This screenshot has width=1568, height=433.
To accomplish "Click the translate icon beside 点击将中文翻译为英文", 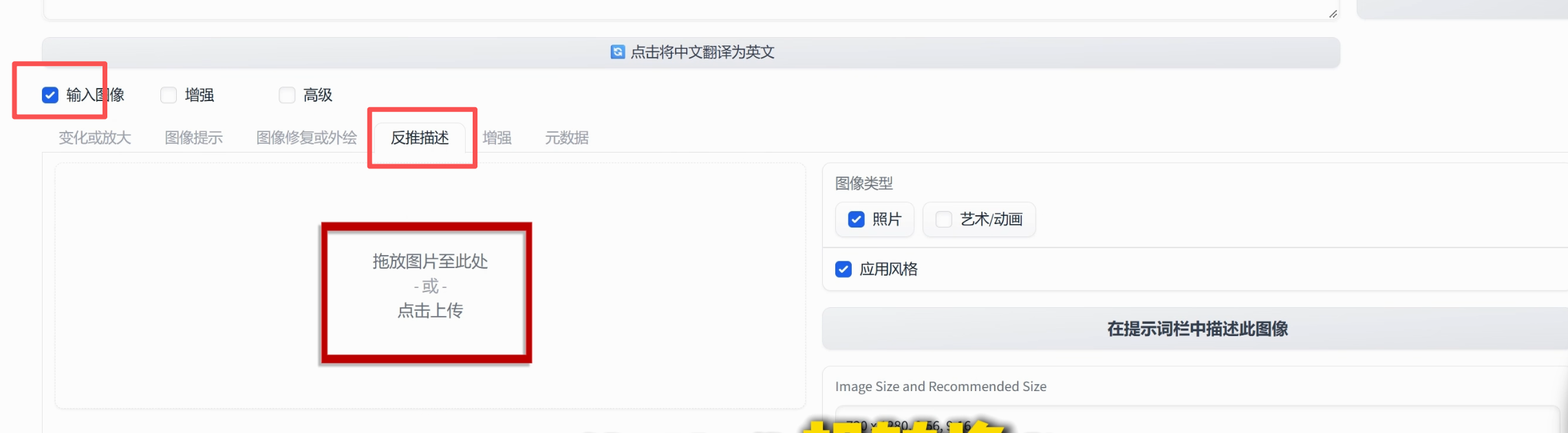I will tap(618, 52).
